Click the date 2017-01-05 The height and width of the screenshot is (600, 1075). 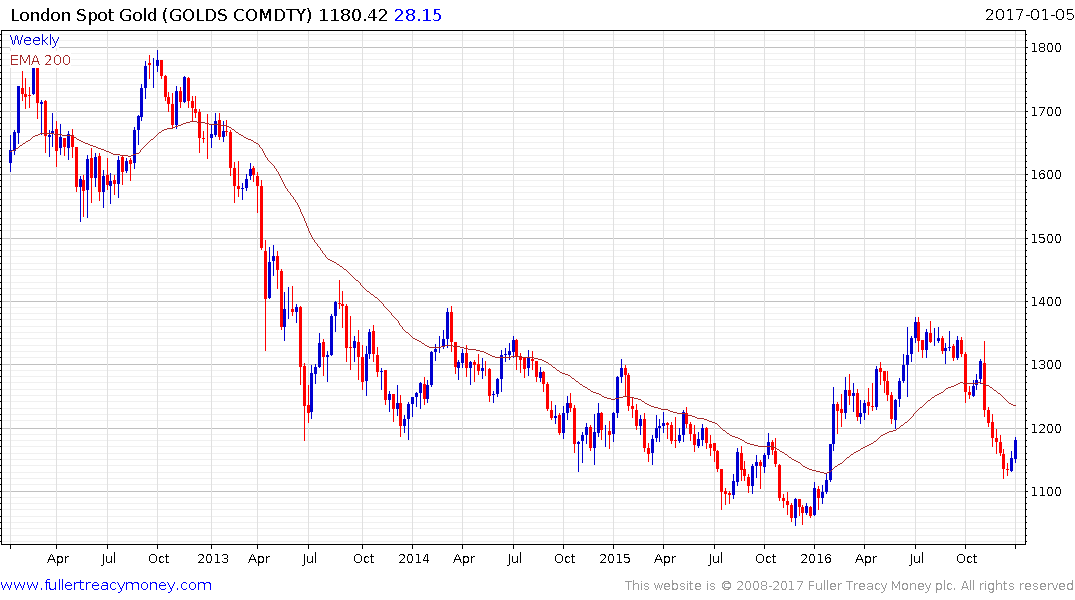[1029, 14]
